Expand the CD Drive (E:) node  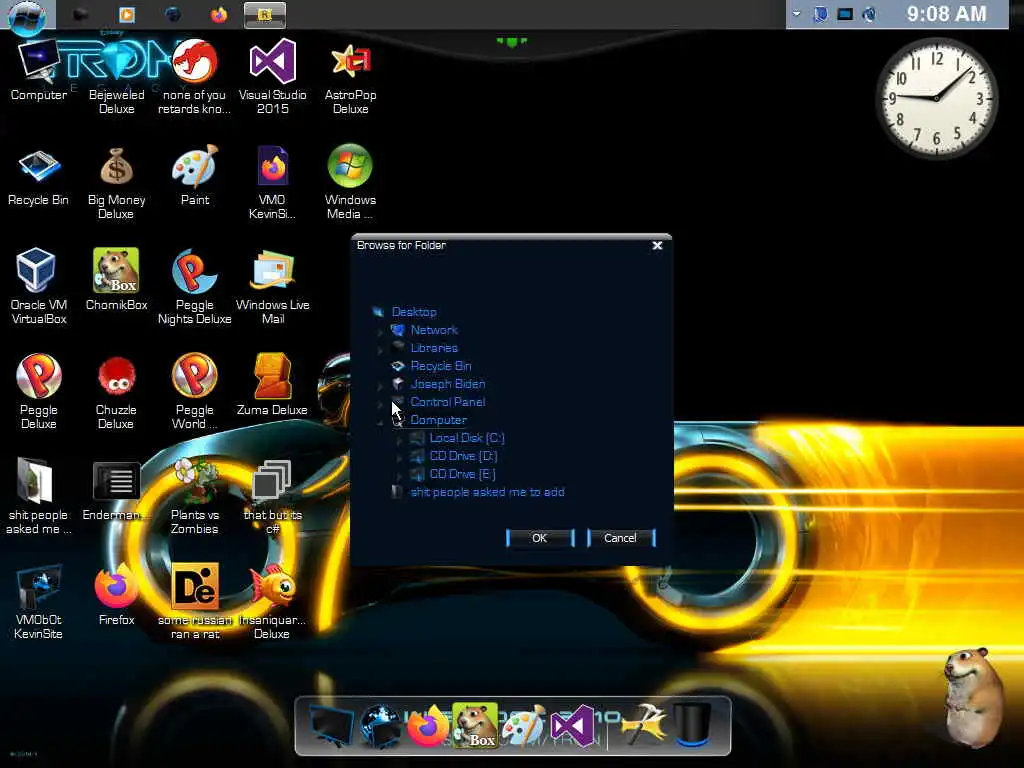(x=399, y=475)
